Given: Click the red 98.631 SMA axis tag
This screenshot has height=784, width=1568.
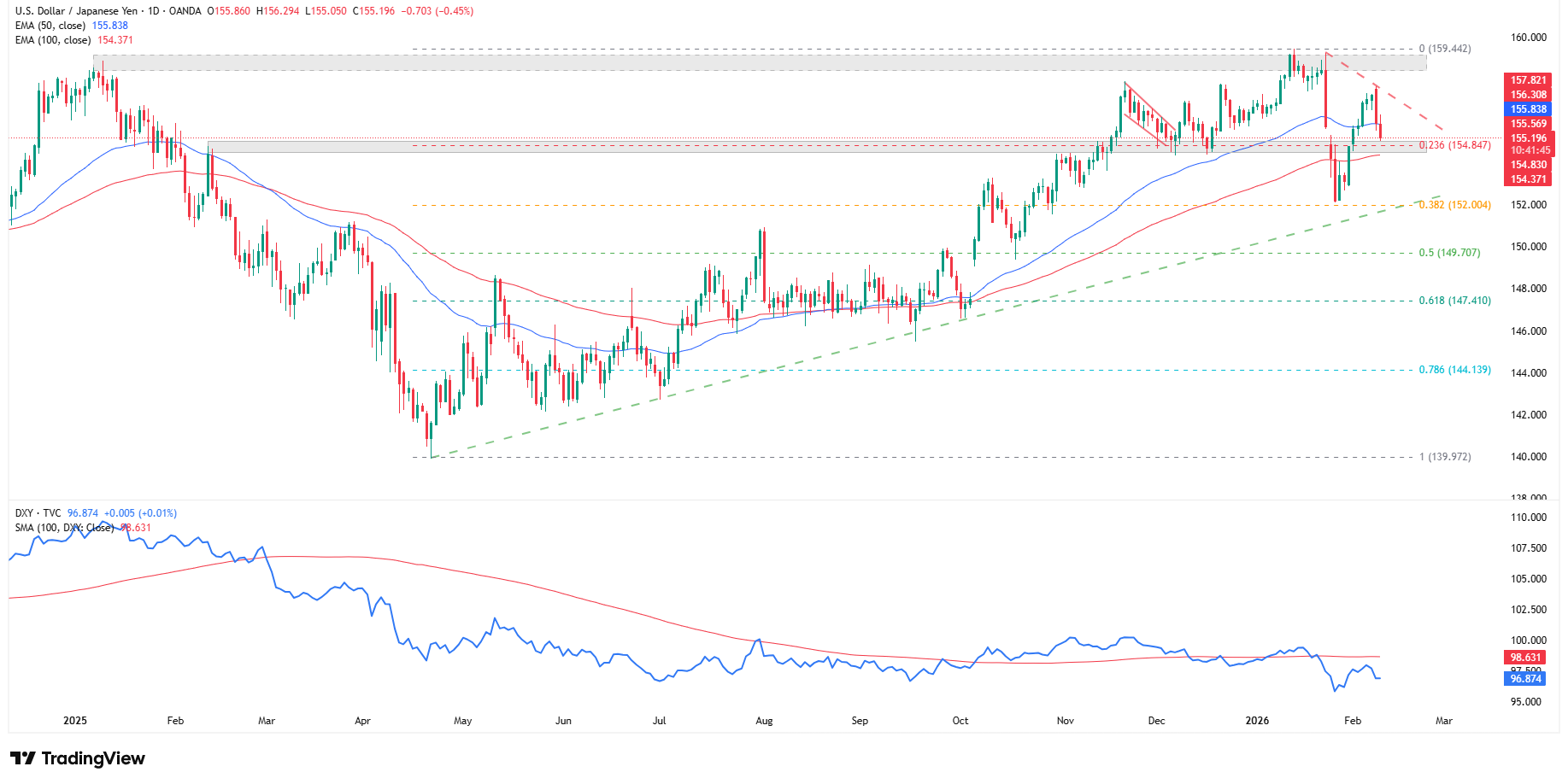Looking at the screenshot, I should 1526,658.
